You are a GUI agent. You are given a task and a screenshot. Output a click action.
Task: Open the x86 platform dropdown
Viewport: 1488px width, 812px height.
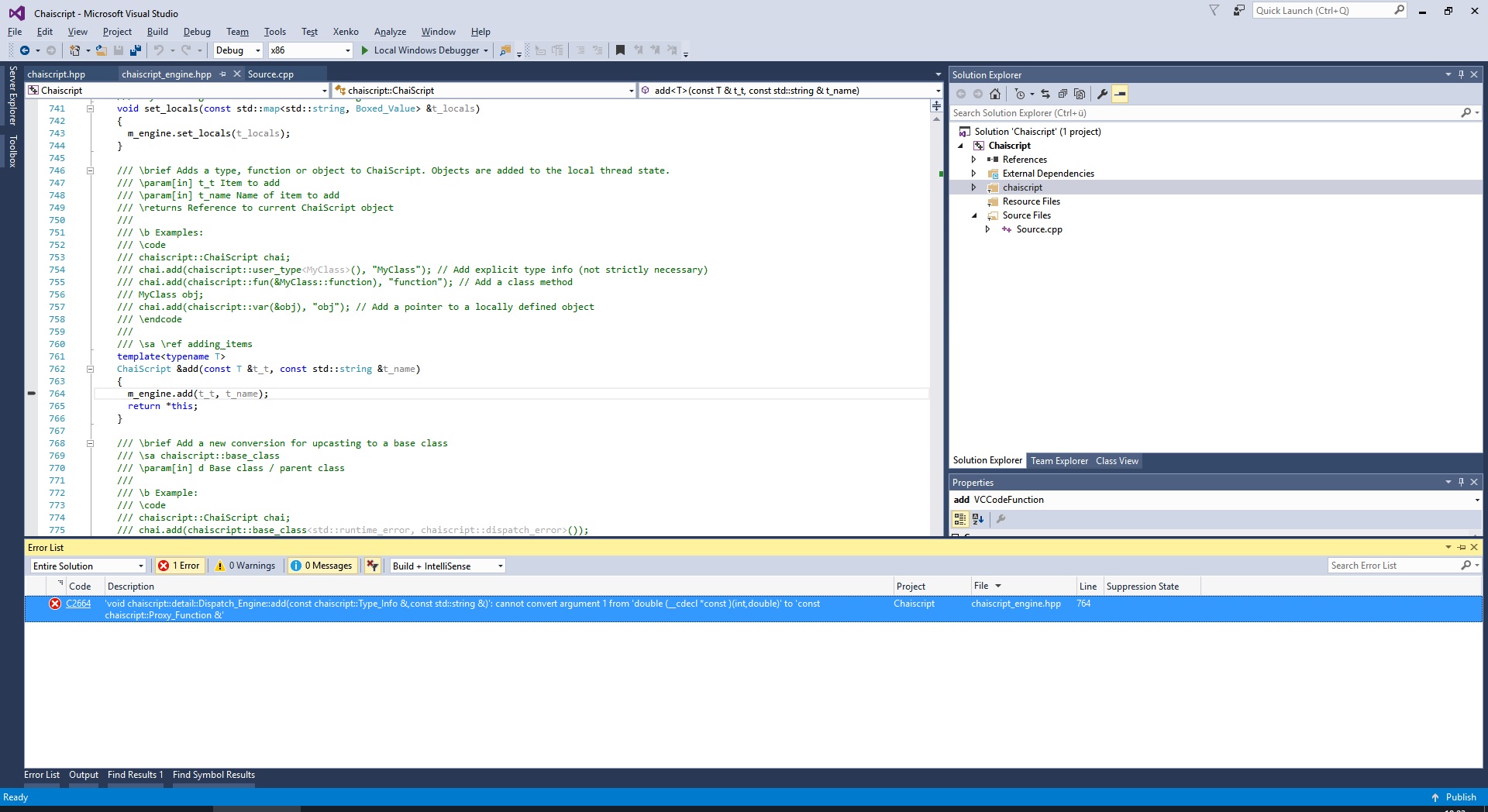(310, 50)
